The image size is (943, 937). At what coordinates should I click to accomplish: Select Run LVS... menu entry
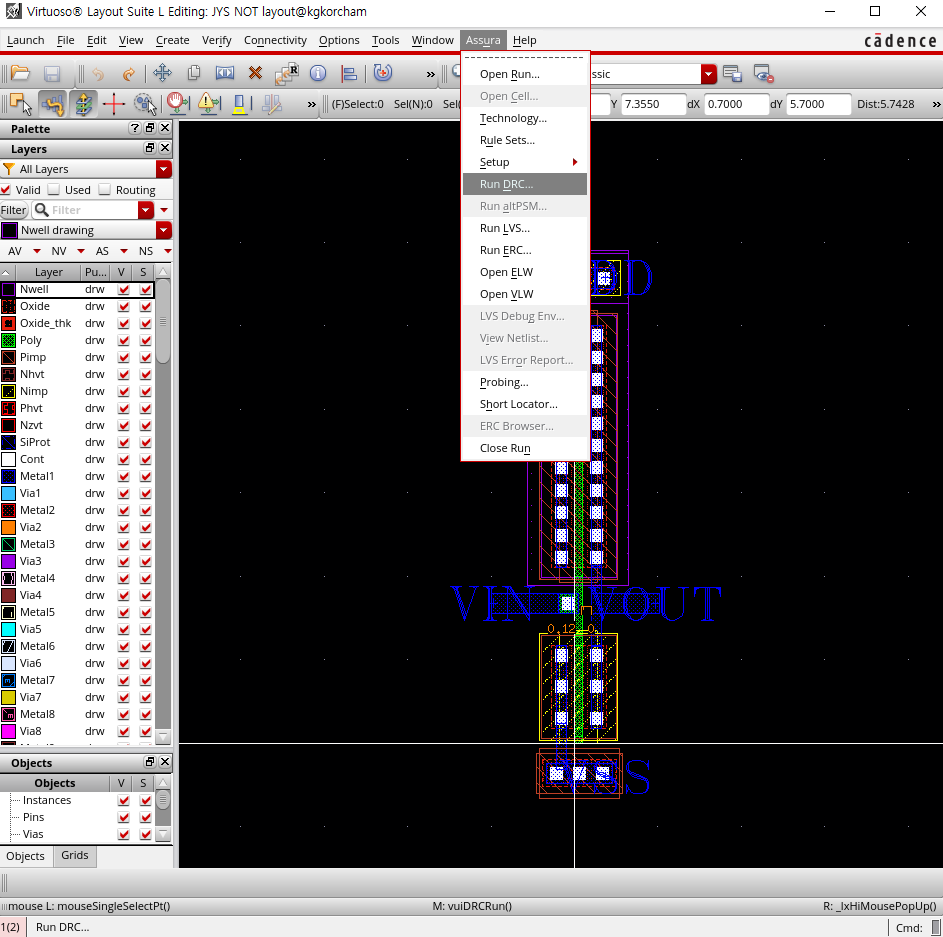point(524,228)
